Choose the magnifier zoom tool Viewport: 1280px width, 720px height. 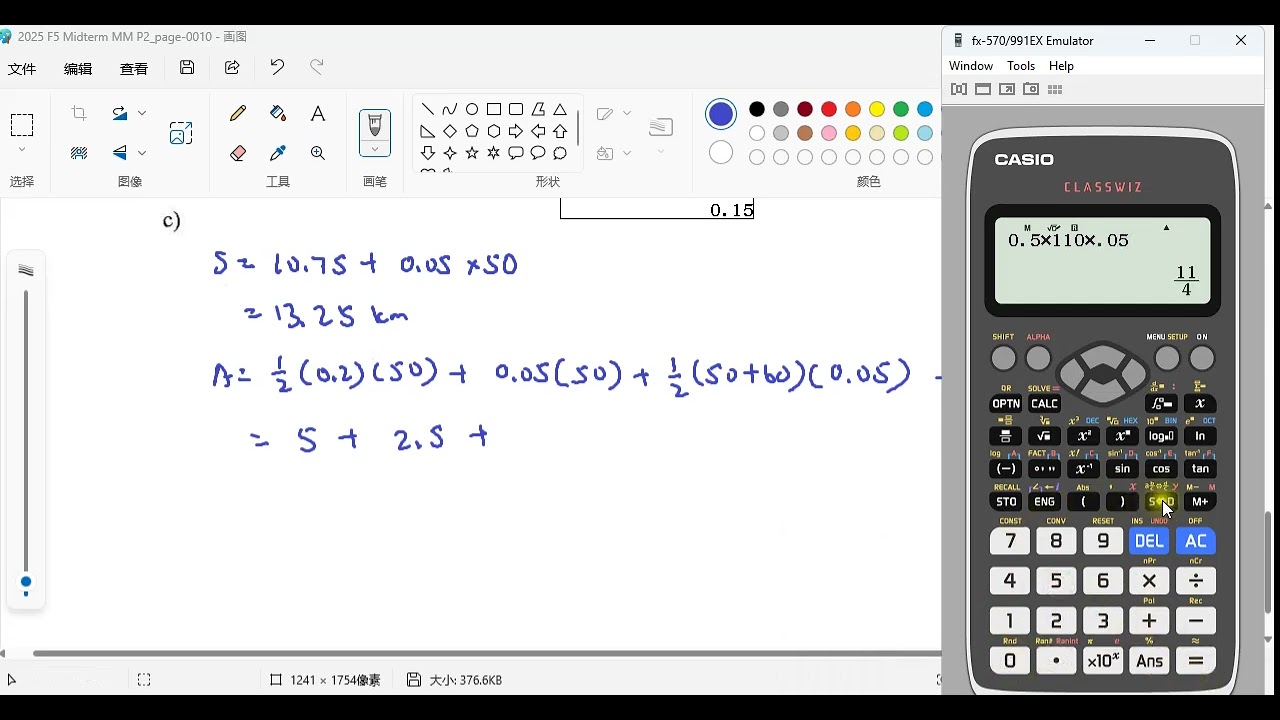(x=318, y=153)
